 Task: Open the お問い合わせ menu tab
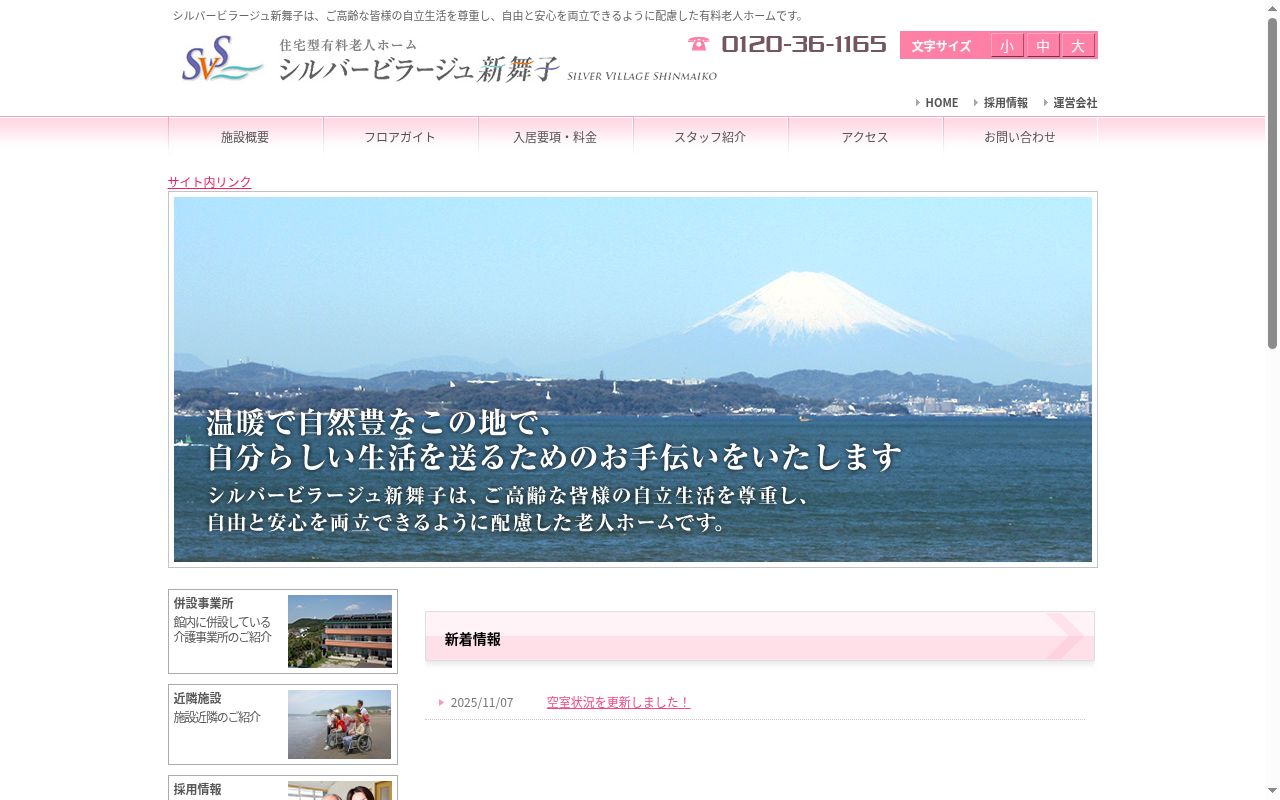click(x=1020, y=137)
